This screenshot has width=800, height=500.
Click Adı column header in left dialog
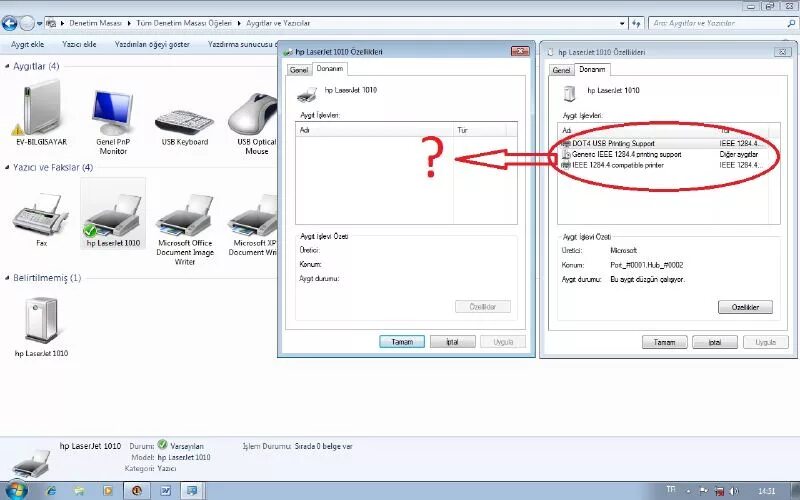[374, 130]
